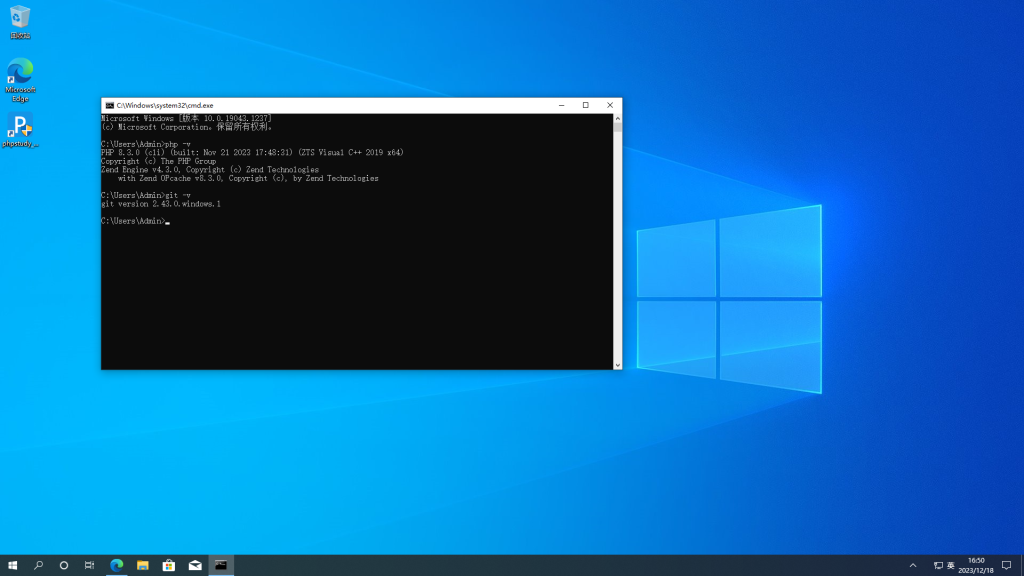This screenshot has width=1024, height=576.
Task: Click the 'Copyright (c) The PHP Group' line
Action: coord(158,161)
